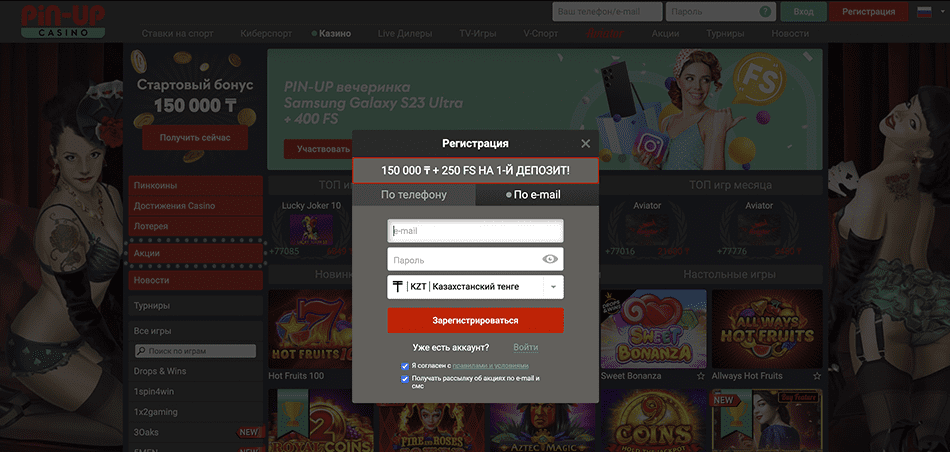The height and width of the screenshot is (452, 950).
Task: Favorite Sweet Bonanza with star icon
Action: click(700, 376)
